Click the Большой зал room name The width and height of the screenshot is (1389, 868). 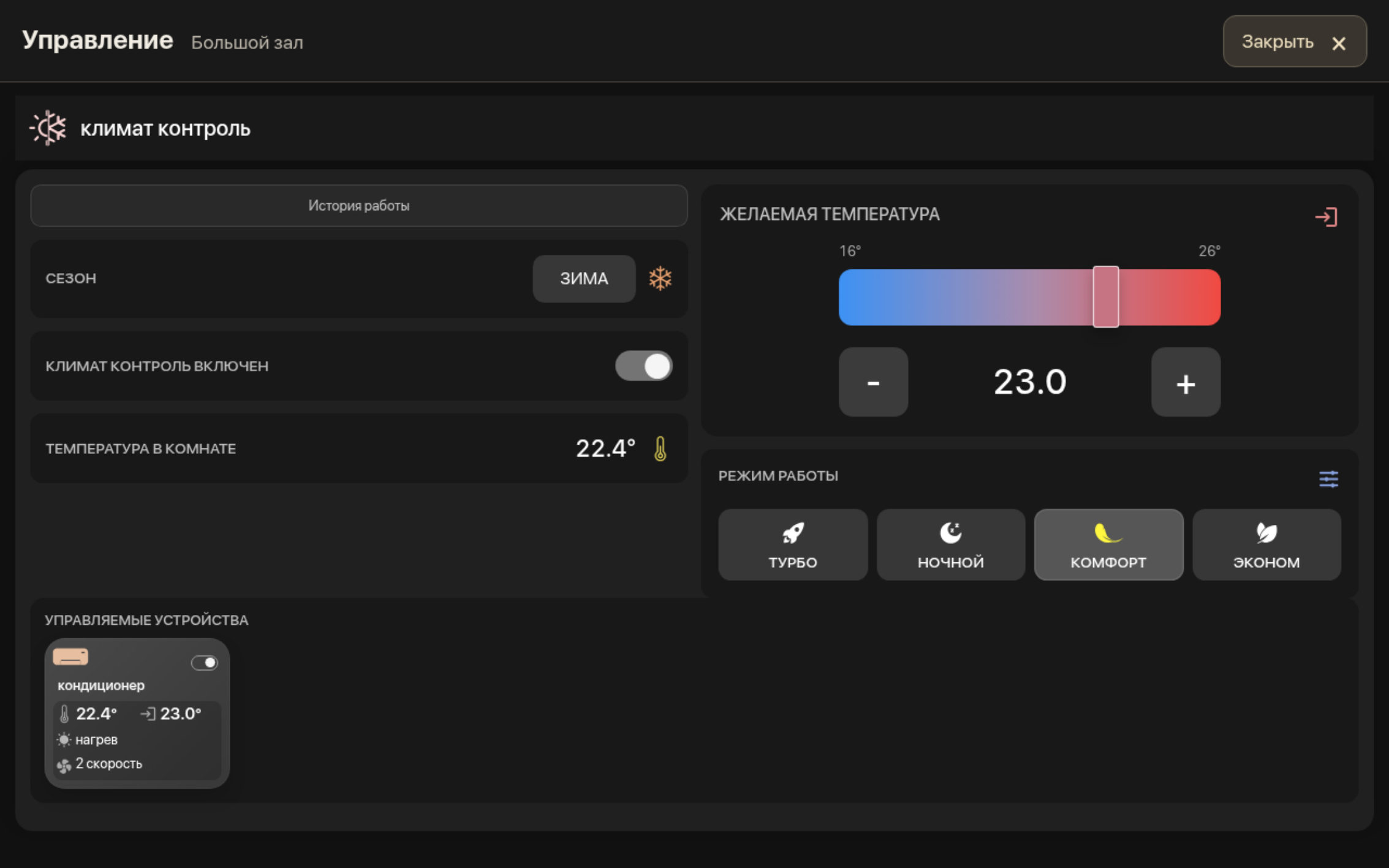(247, 42)
